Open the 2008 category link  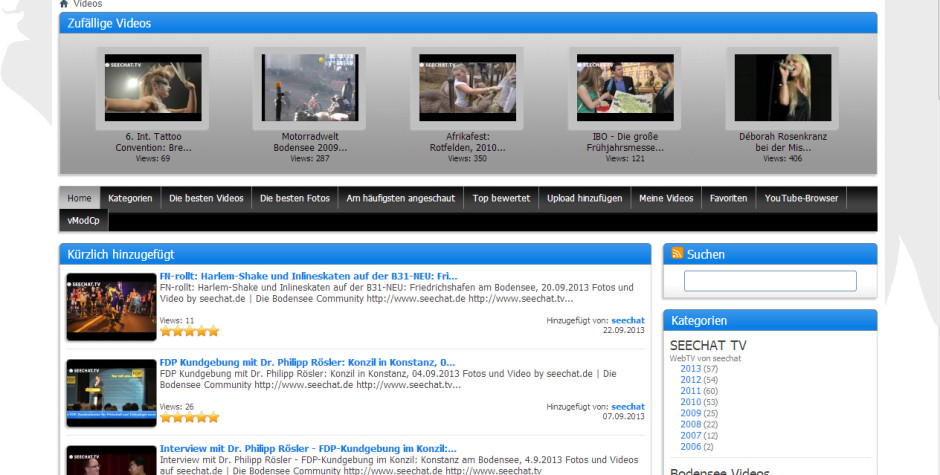691,425
